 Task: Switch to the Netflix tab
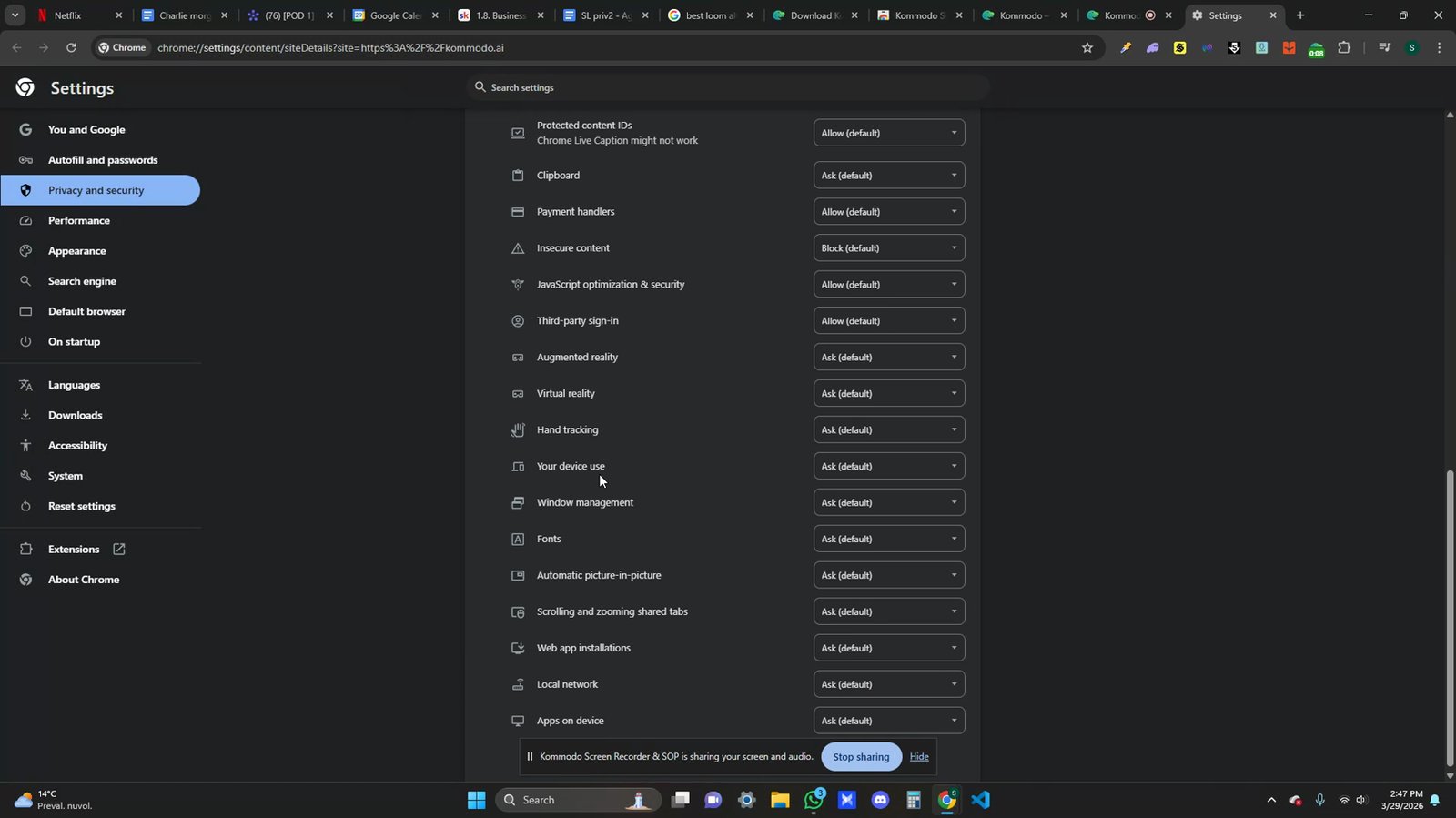point(79,15)
